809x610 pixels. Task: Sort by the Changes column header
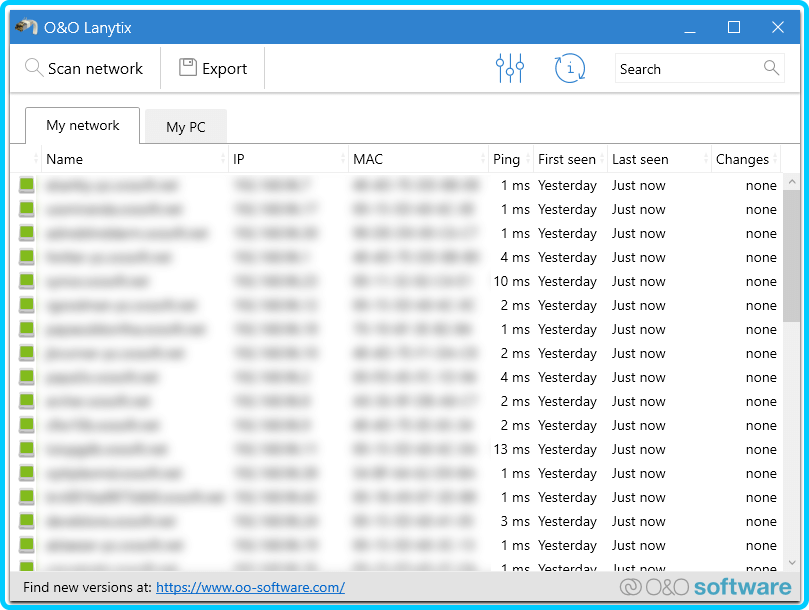point(746,159)
